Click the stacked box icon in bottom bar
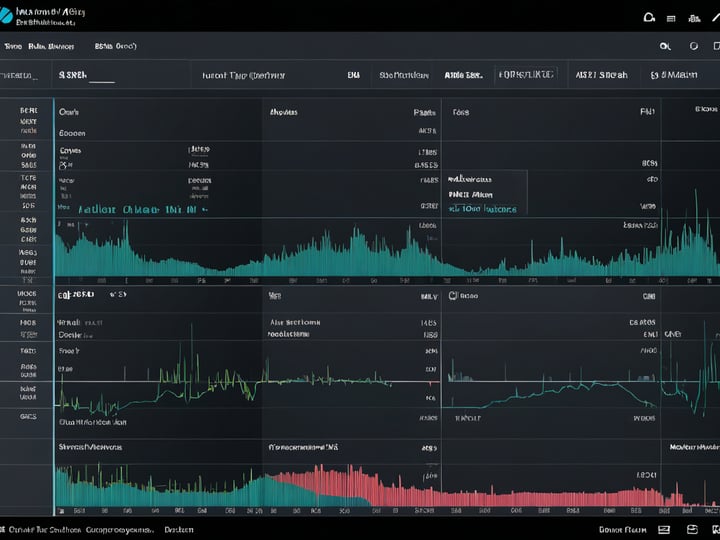This screenshot has height=540, width=720. [692, 530]
